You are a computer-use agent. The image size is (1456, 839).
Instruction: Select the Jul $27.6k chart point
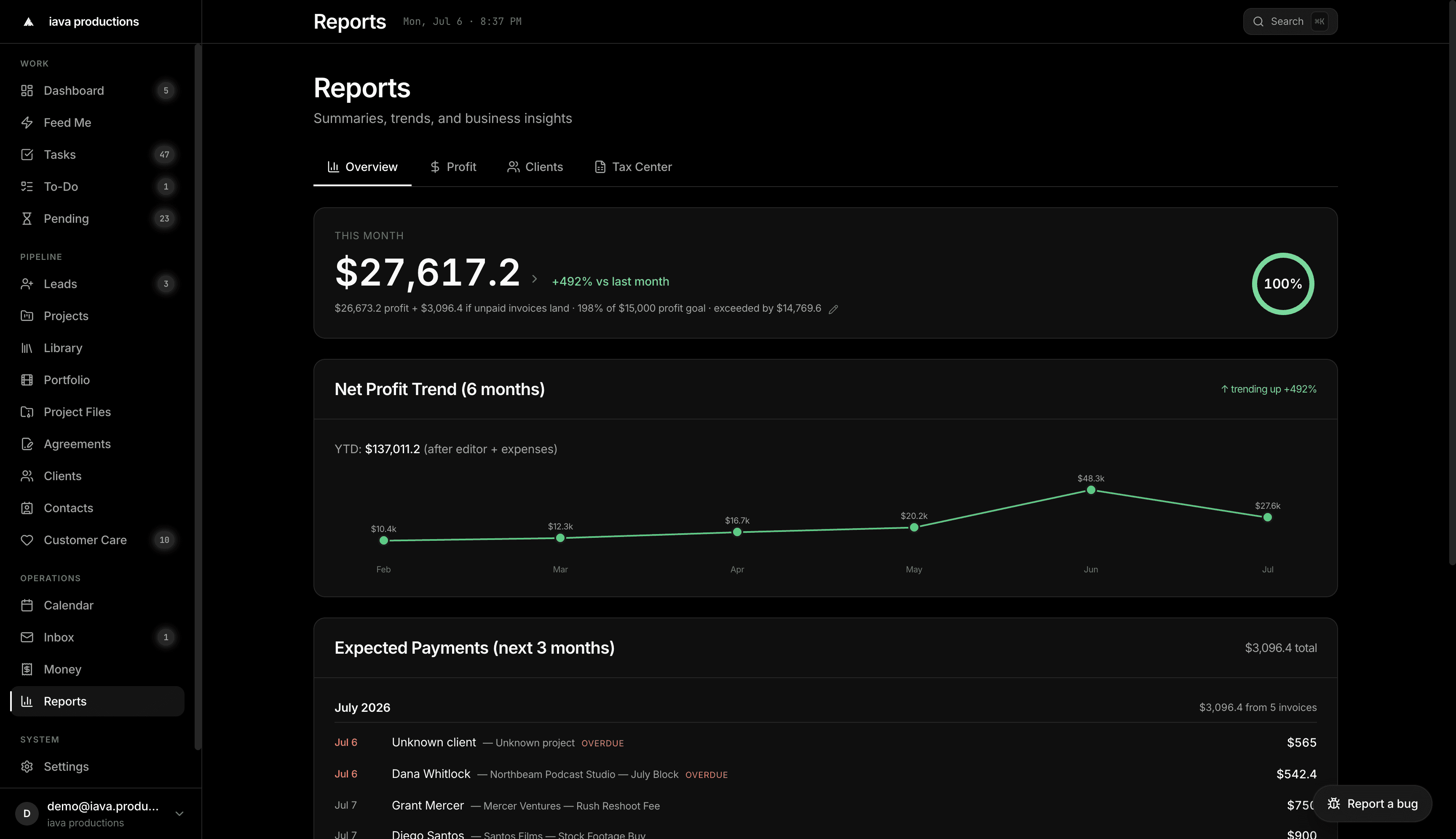[1268, 518]
